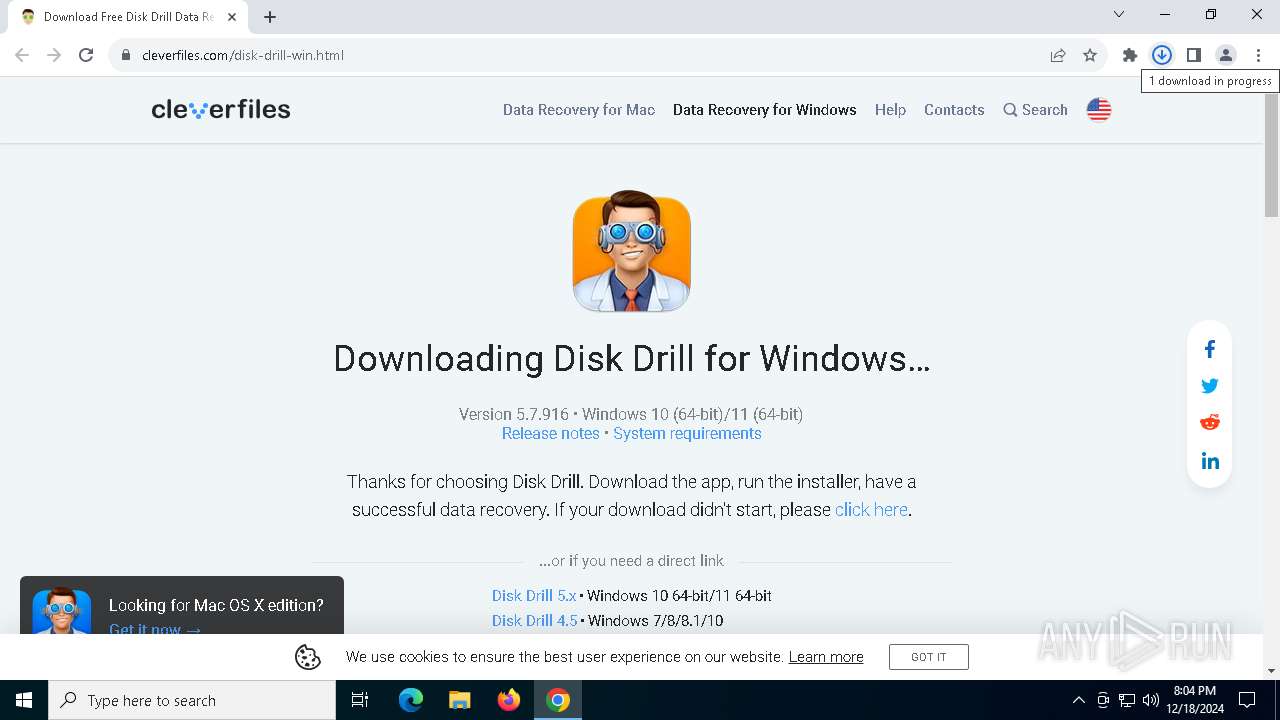Open the Help menu item
Viewport: 1280px width, 720px height.
pos(890,110)
